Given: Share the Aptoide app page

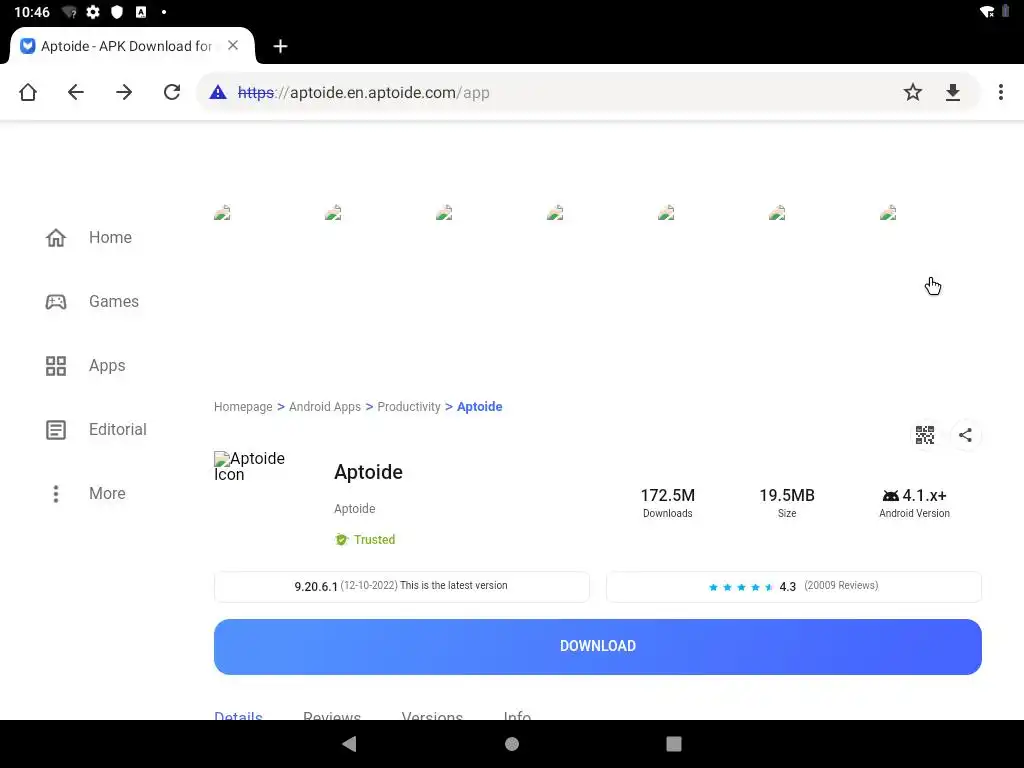Looking at the screenshot, I should coord(965,435).
